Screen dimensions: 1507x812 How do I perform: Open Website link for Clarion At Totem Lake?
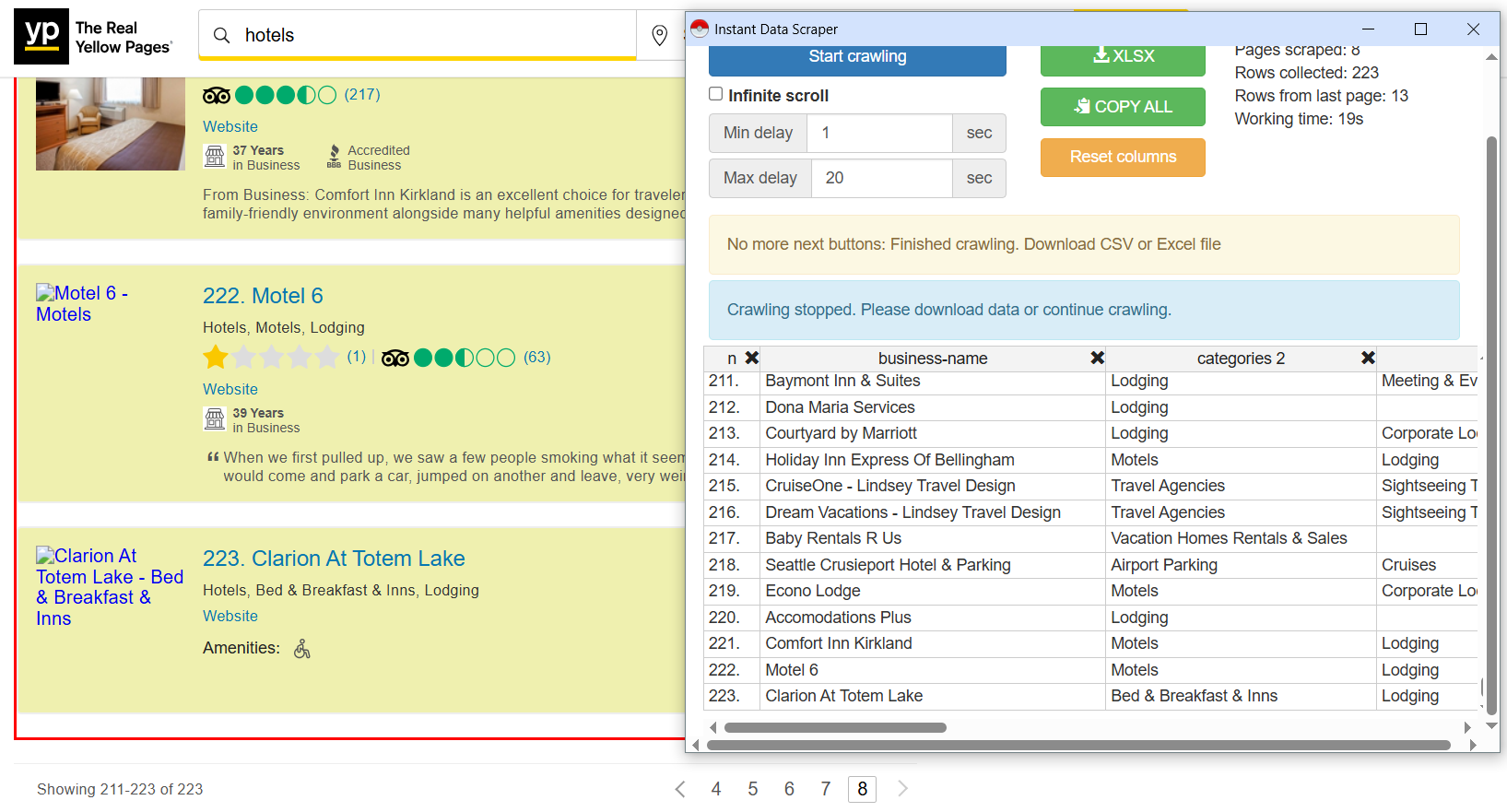point(230,616)
